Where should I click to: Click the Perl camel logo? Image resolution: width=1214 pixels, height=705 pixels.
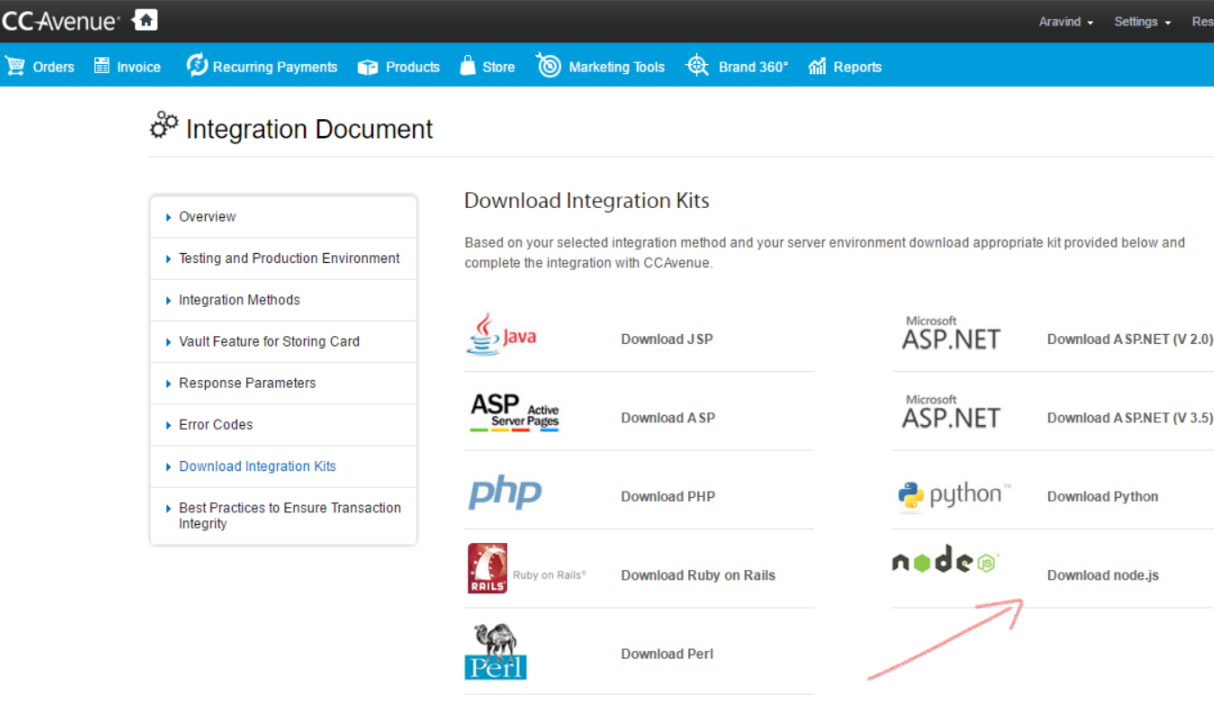click(x=496, y=651)
